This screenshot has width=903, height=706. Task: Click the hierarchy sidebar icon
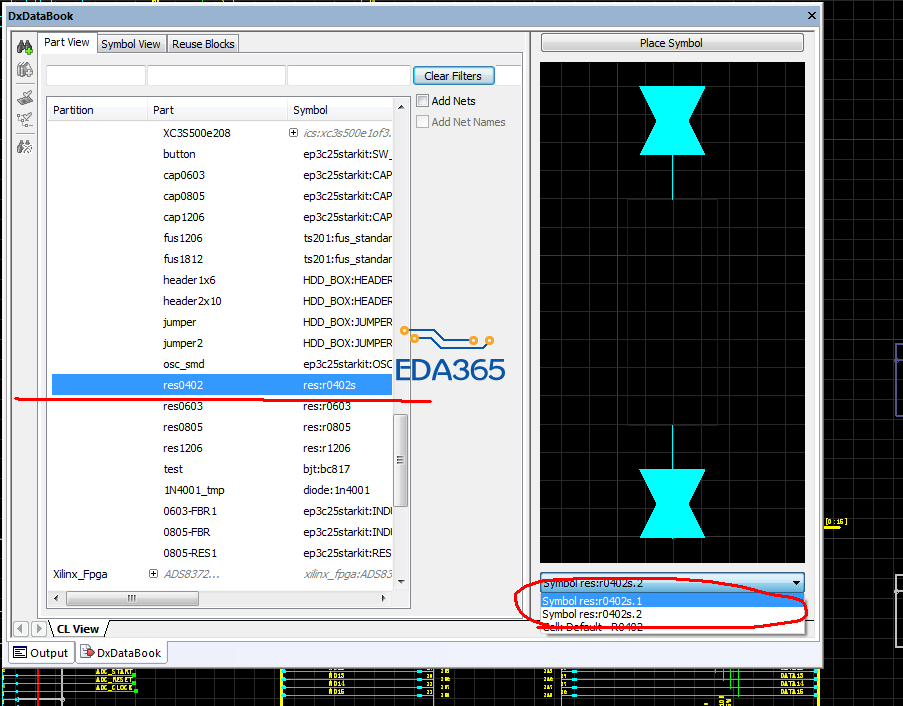pos(24,120)
